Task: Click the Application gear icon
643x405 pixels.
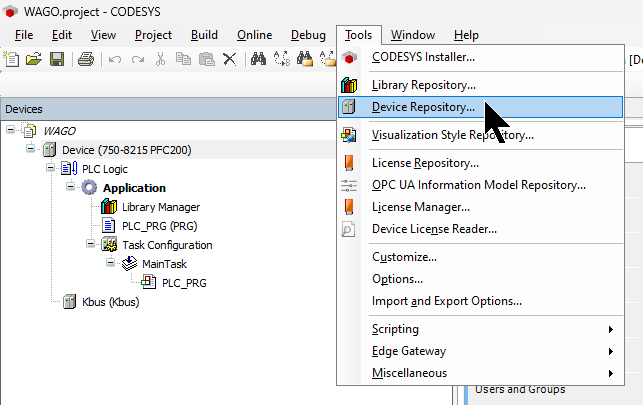Action: [89, 188]
